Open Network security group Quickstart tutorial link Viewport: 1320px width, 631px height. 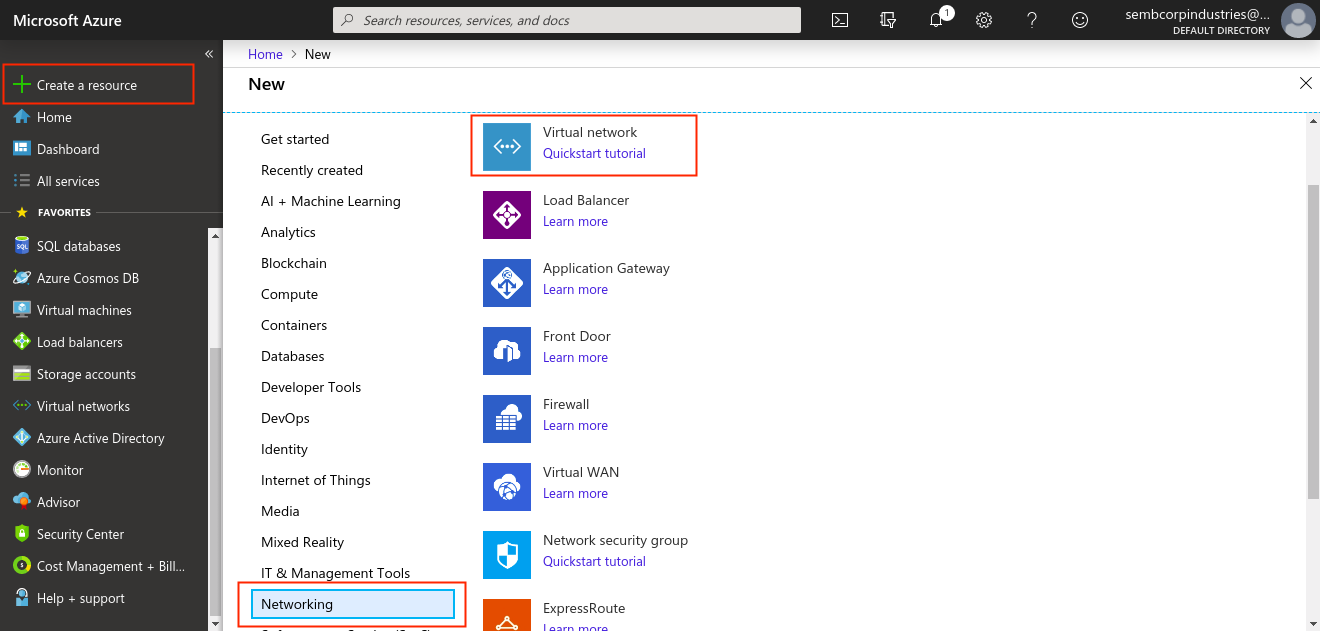coord(594,561)
